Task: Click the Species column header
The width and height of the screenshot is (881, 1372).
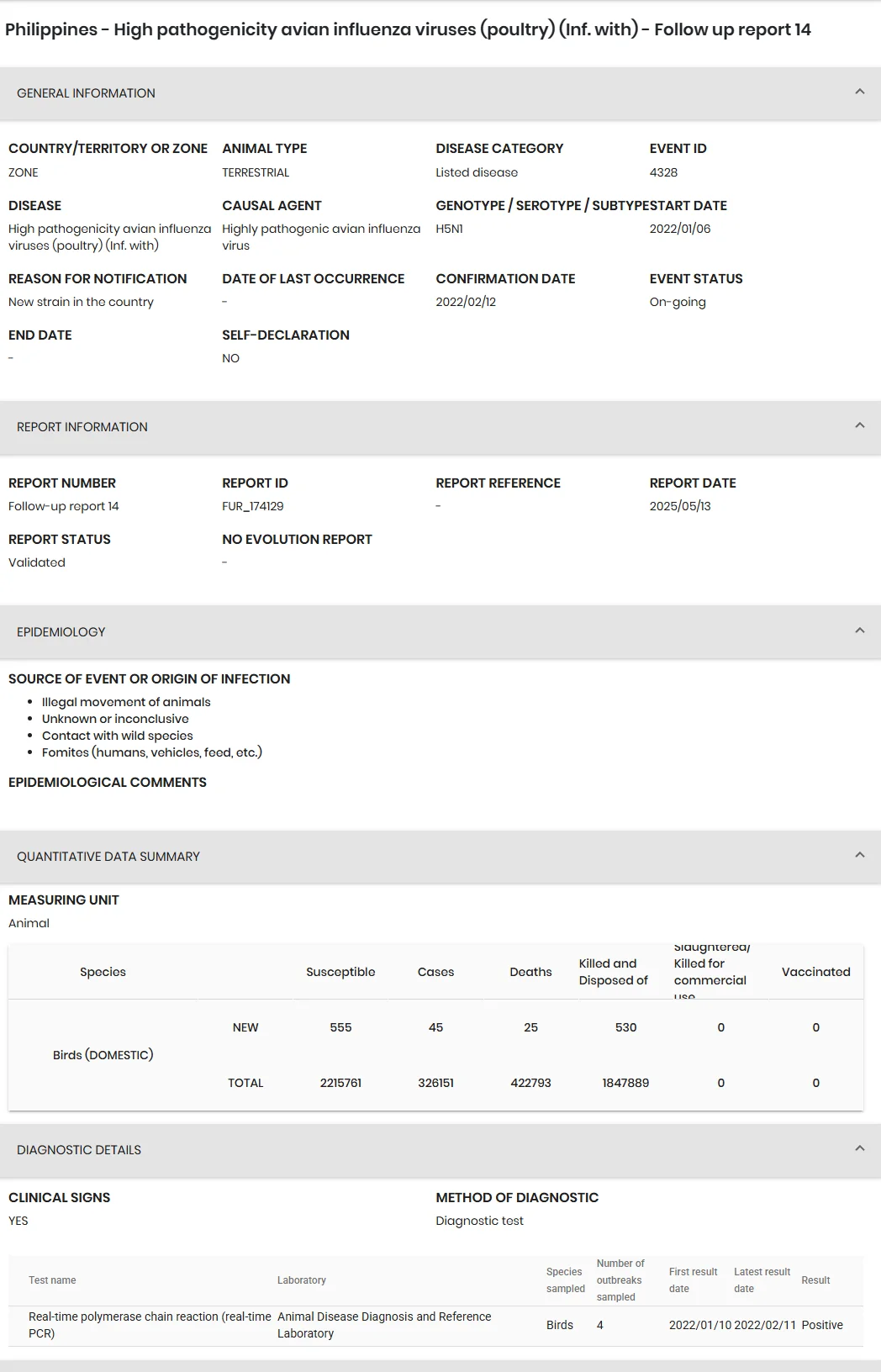Action: tap(103, 972)
